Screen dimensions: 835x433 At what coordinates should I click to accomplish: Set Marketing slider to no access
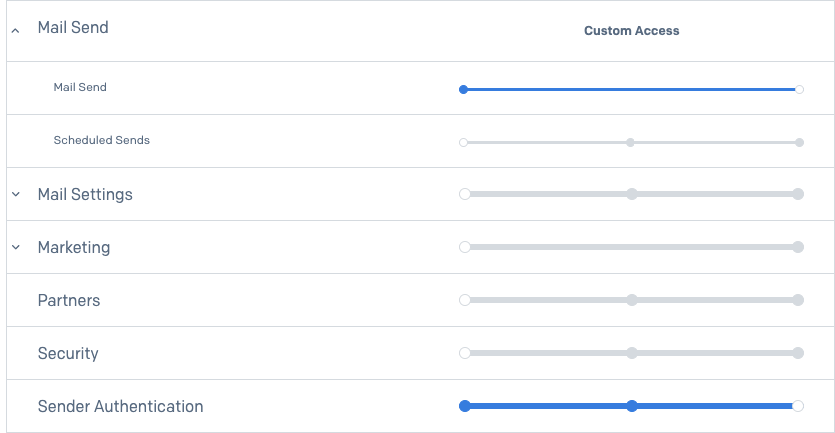coord(464,247)
